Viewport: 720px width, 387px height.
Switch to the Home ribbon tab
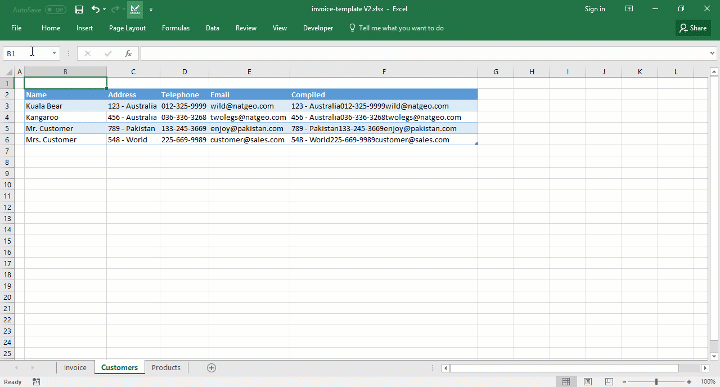point(51,28)
